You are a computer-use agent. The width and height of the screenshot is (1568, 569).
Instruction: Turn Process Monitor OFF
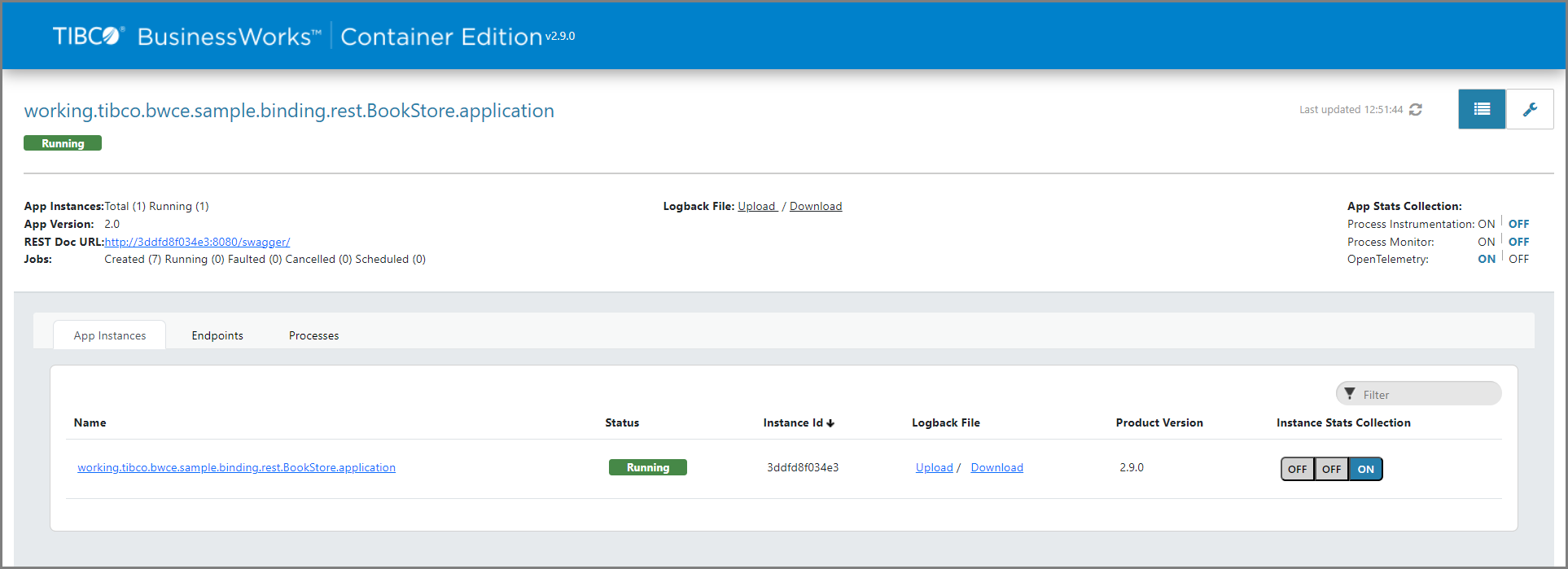pyautogui.click(x=1518, y=242)
